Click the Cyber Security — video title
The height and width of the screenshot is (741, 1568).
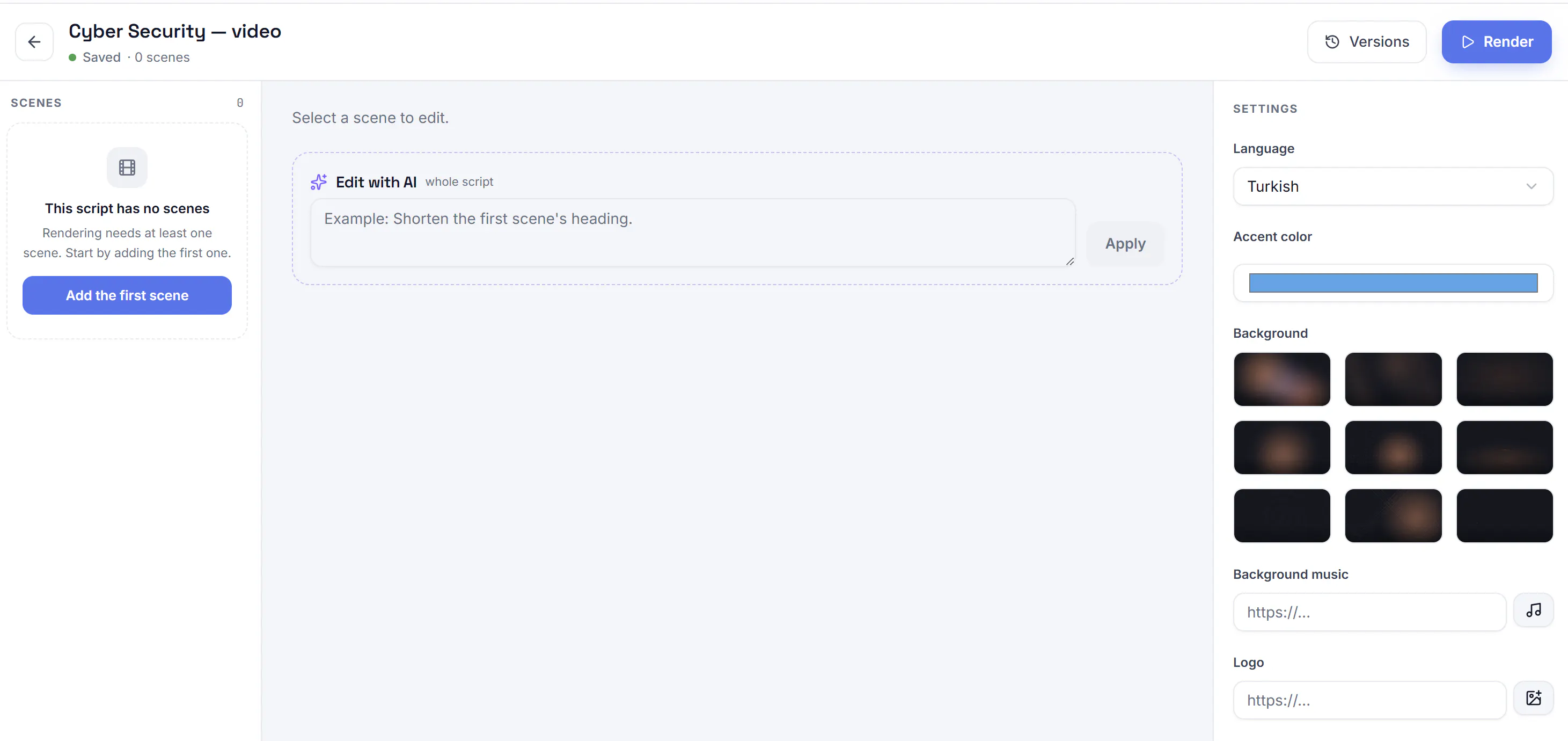[x=175, y=31]
